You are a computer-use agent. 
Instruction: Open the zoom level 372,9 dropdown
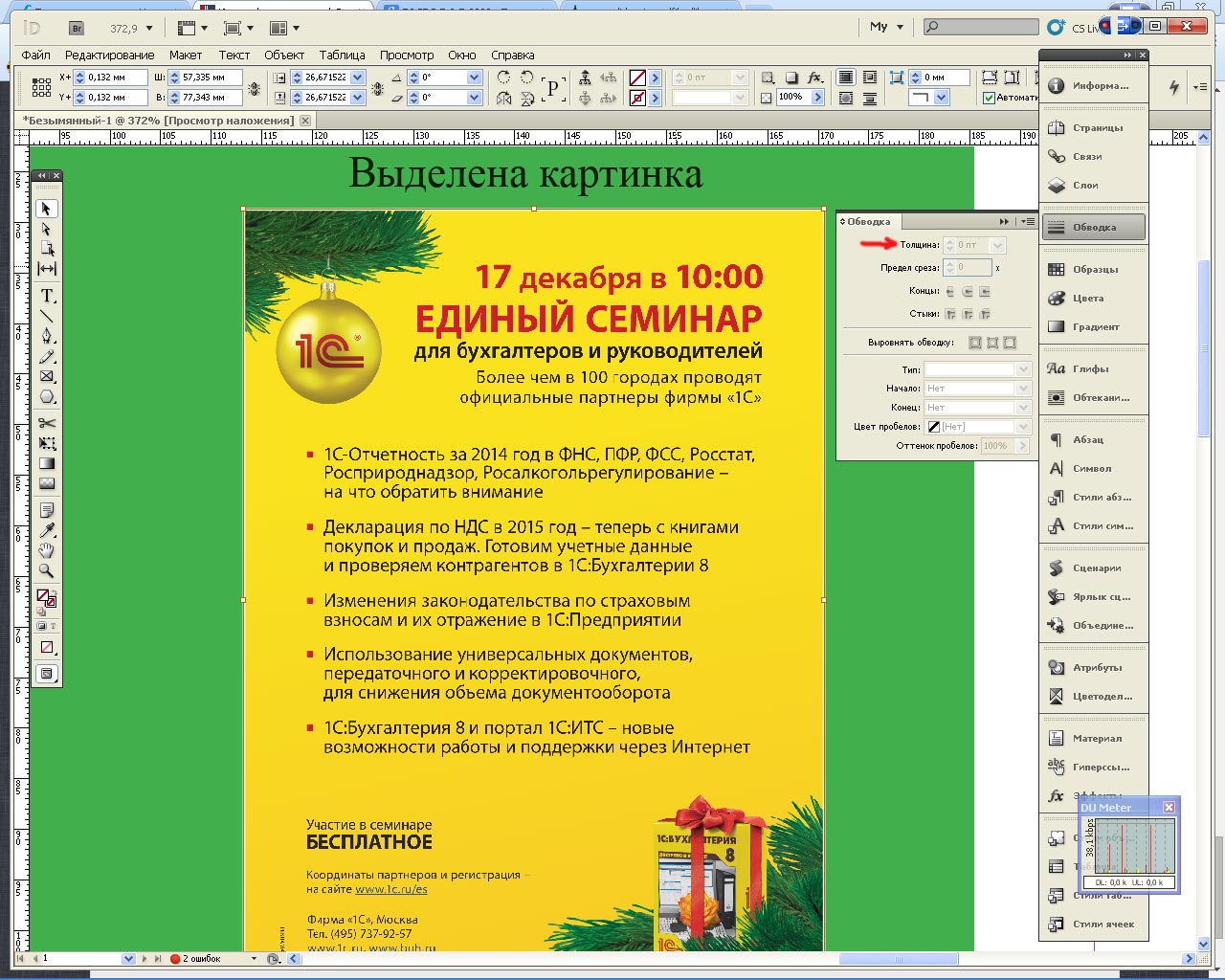tap(149, 29)
